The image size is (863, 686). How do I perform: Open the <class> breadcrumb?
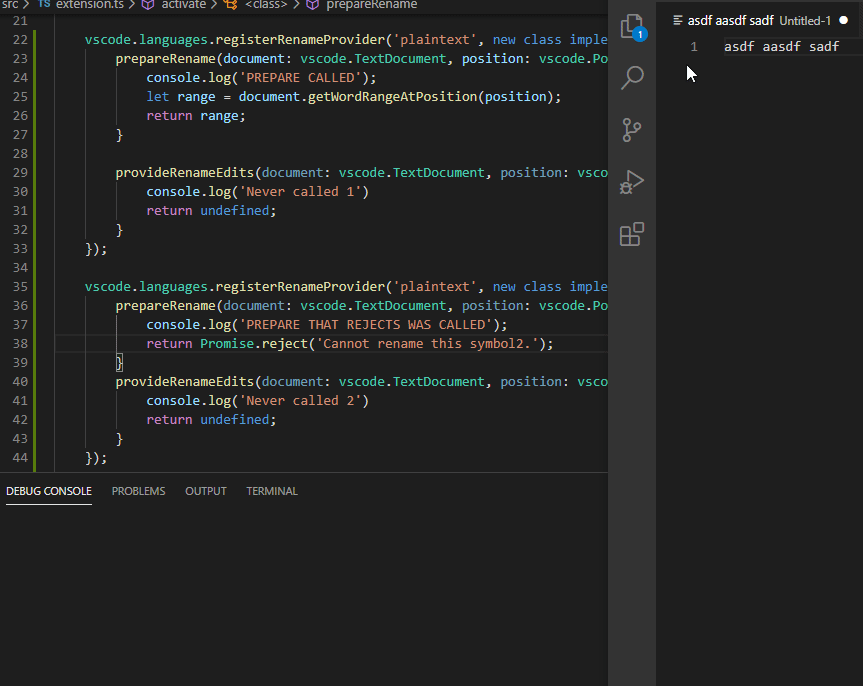pyautogui.click(x=266, y=4)
